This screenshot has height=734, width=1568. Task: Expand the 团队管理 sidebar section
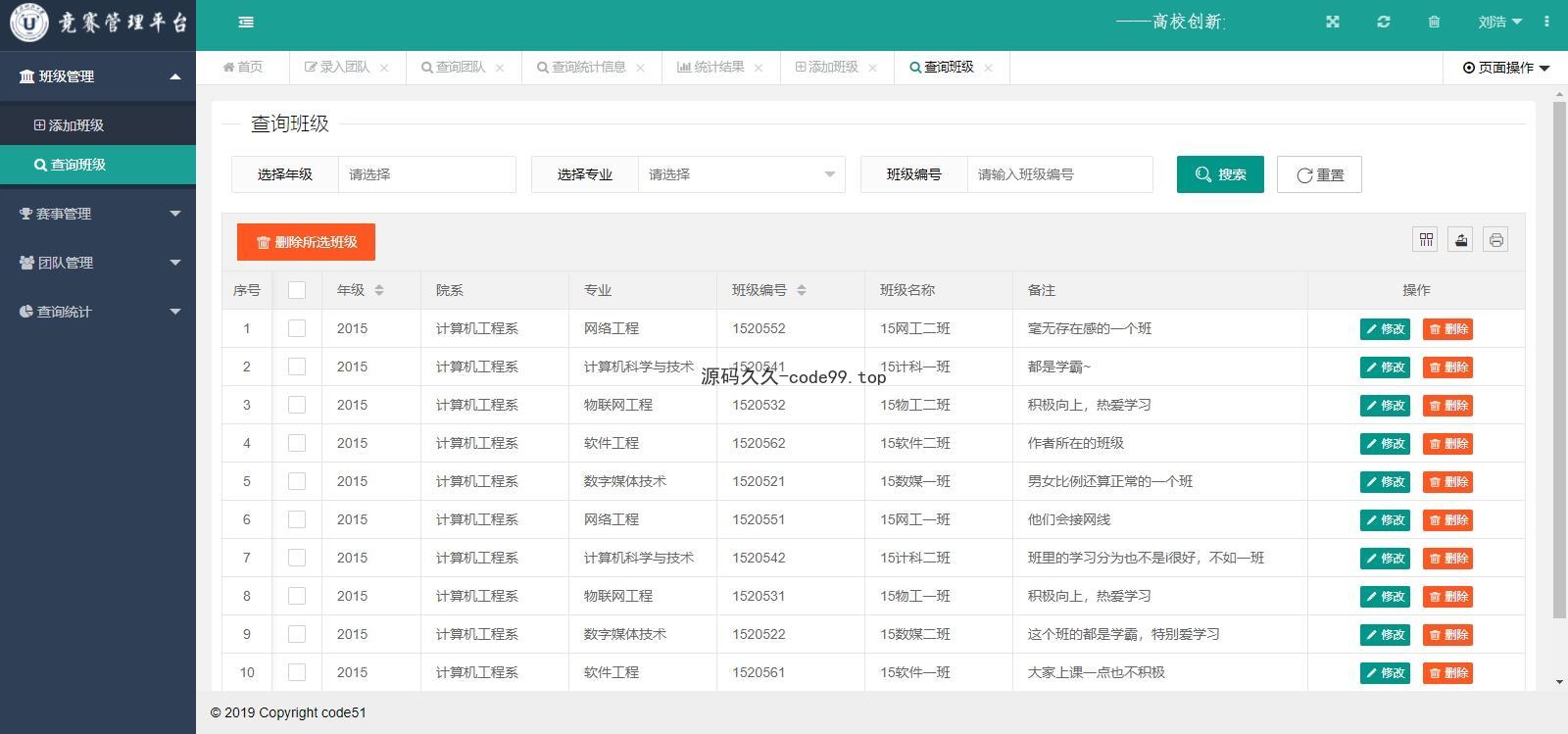pyautogui.click(x=98, y=263)
